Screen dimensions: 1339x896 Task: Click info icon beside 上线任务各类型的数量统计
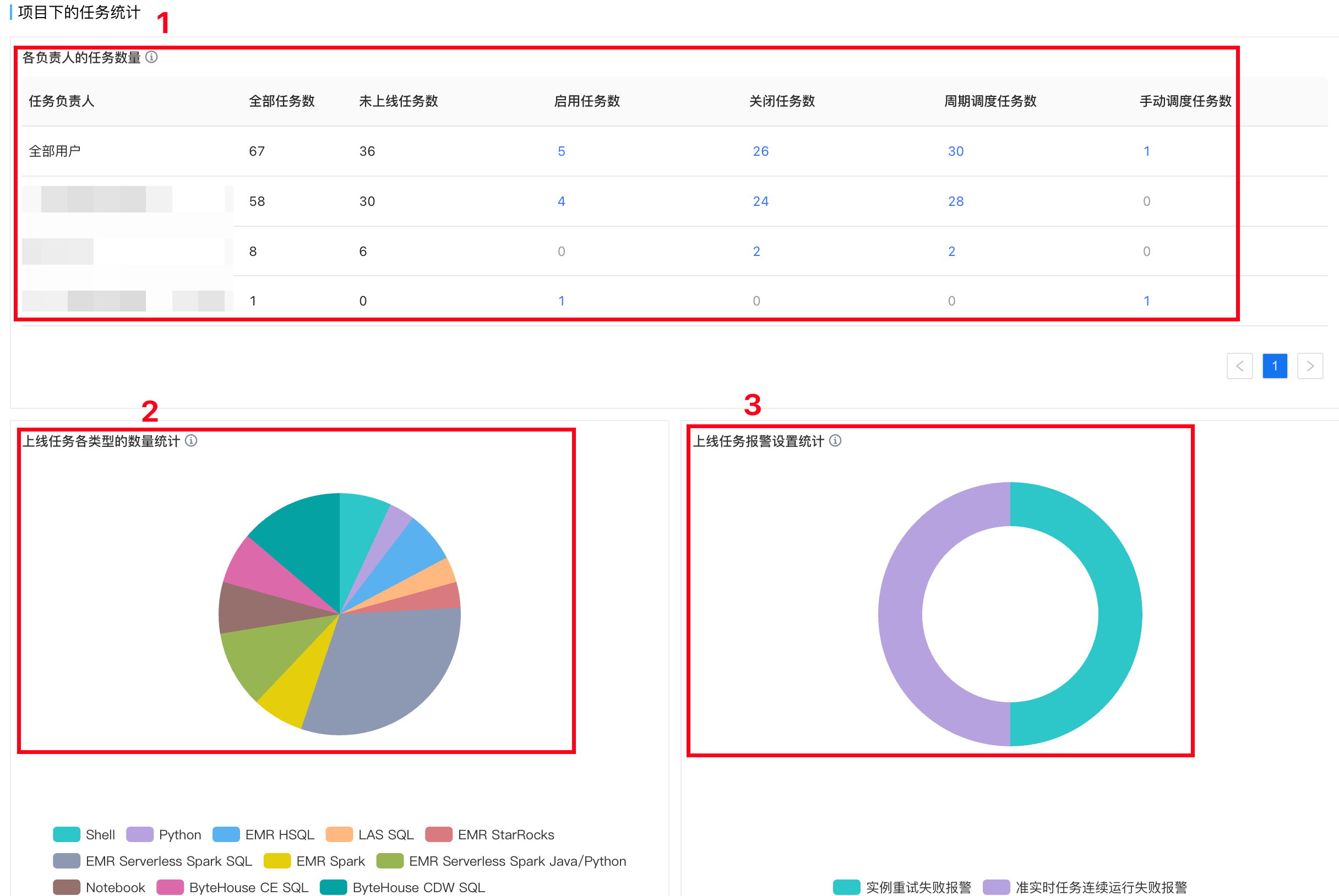(192, 441)
